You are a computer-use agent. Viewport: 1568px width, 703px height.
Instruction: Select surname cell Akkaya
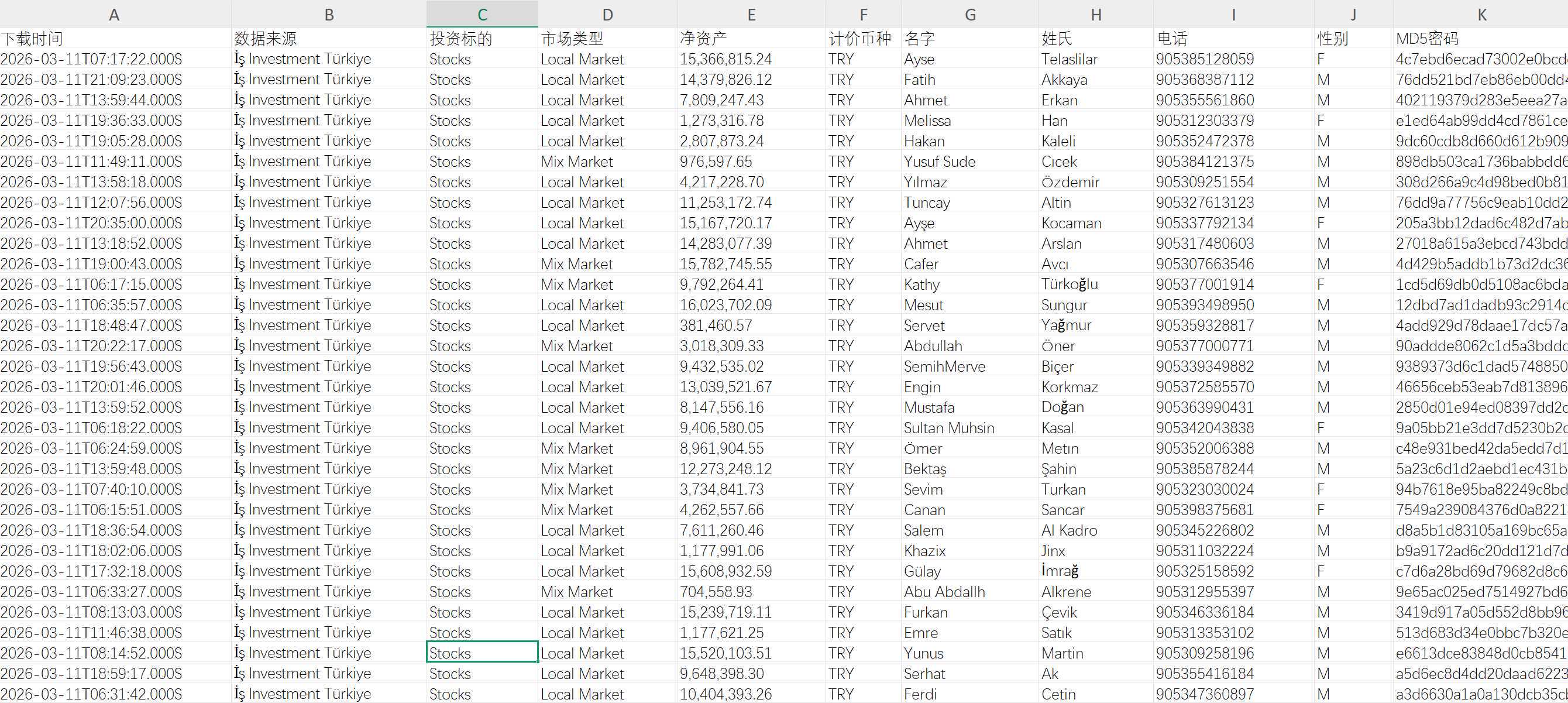click(x=1096, y=80)
